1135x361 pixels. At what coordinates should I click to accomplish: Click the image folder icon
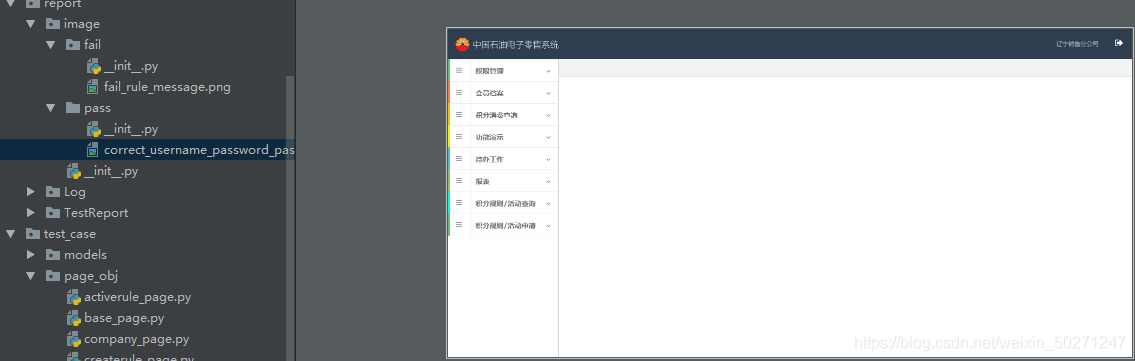pyautogui.click(x=52, y=24)
